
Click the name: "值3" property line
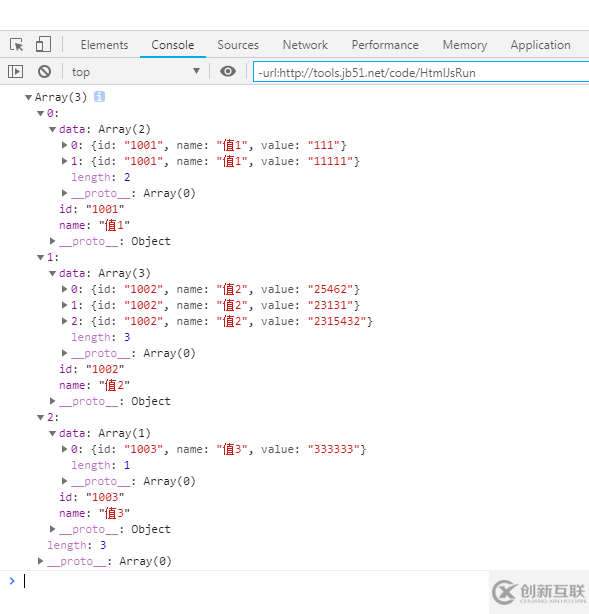pos(94,513)
